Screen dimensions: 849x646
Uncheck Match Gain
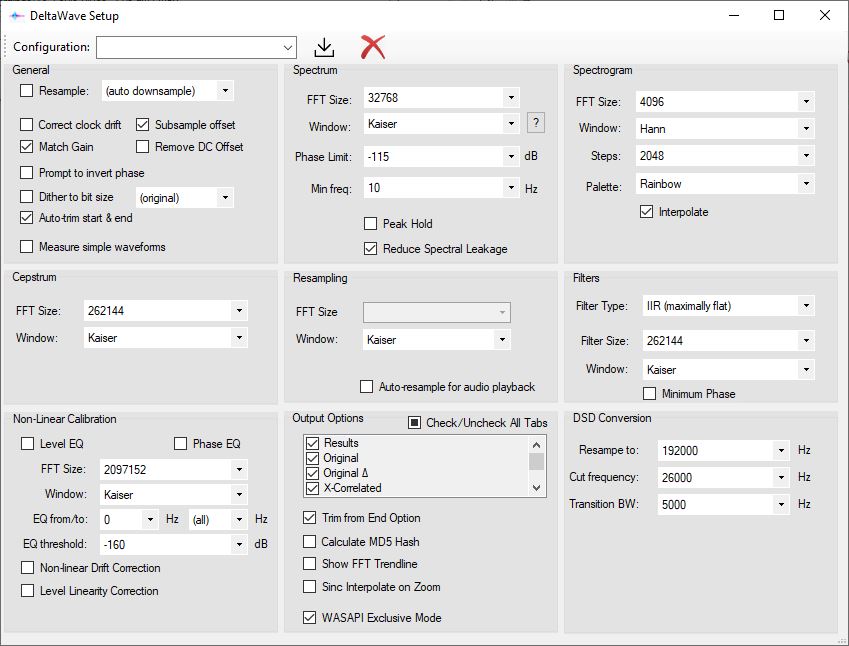[27, 147]
